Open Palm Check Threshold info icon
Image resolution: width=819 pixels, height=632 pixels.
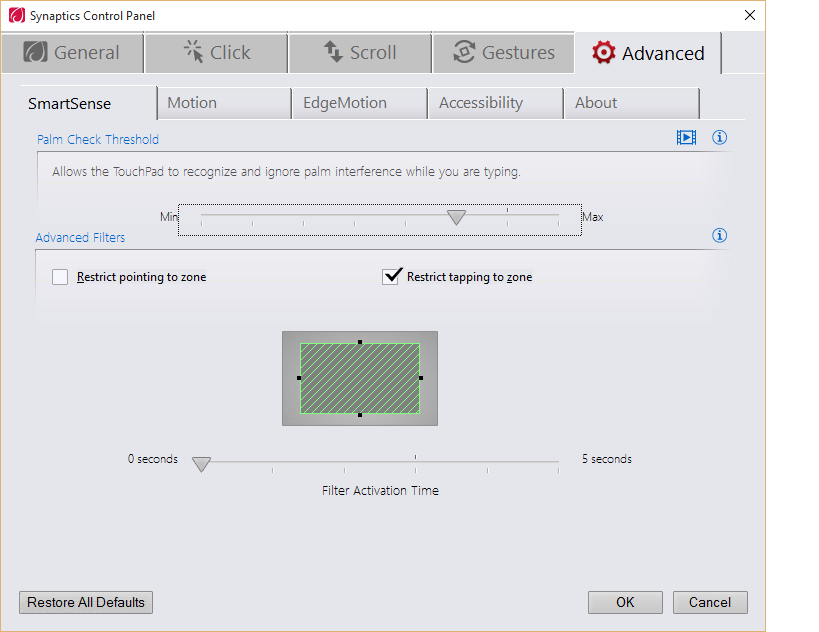(719, 138)
